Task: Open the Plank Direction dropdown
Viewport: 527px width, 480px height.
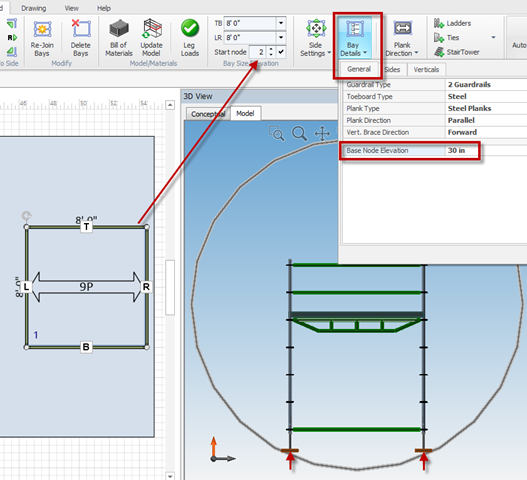Action: [x=402, y=38]
